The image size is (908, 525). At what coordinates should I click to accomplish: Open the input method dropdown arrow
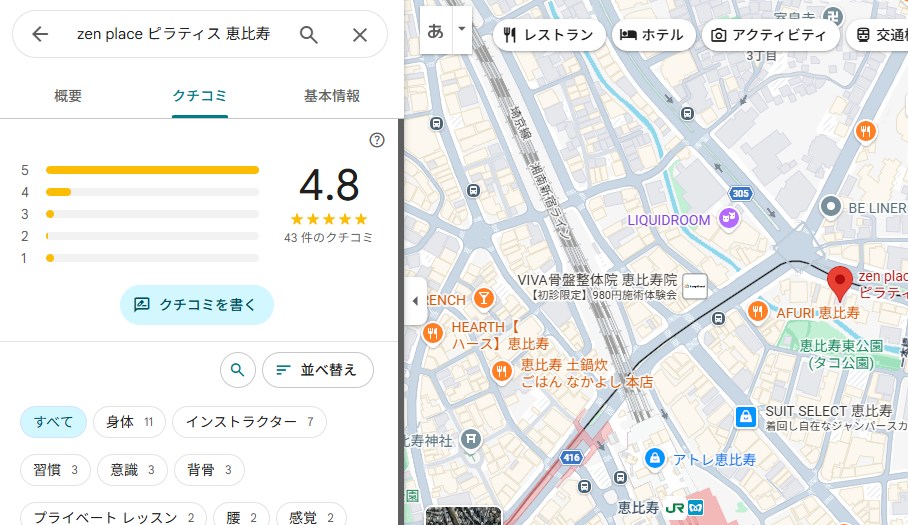pyautogui.click(x=461, y=29)
